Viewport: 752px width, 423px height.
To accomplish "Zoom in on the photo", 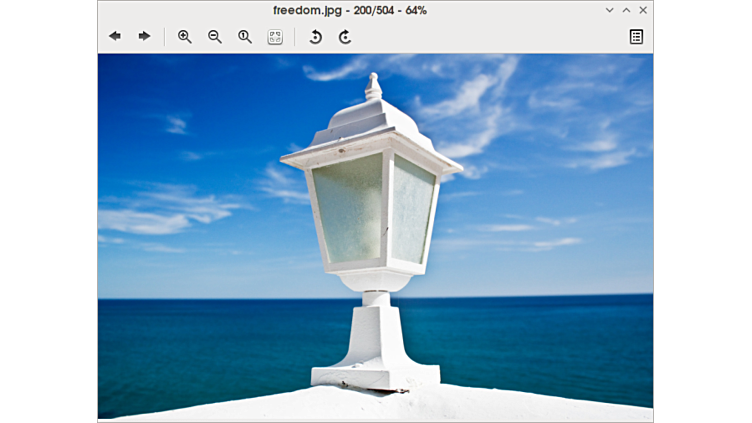I will [x=185, y=36].
